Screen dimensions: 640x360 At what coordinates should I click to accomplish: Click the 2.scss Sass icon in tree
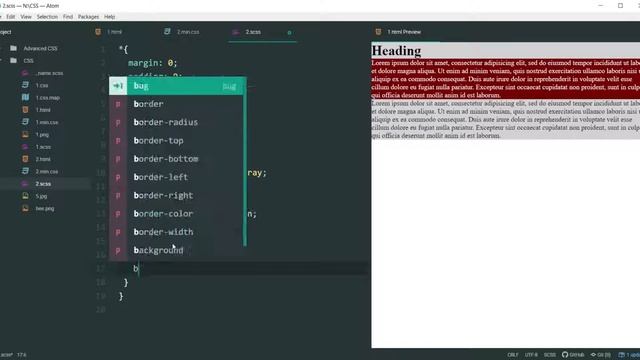25,184
